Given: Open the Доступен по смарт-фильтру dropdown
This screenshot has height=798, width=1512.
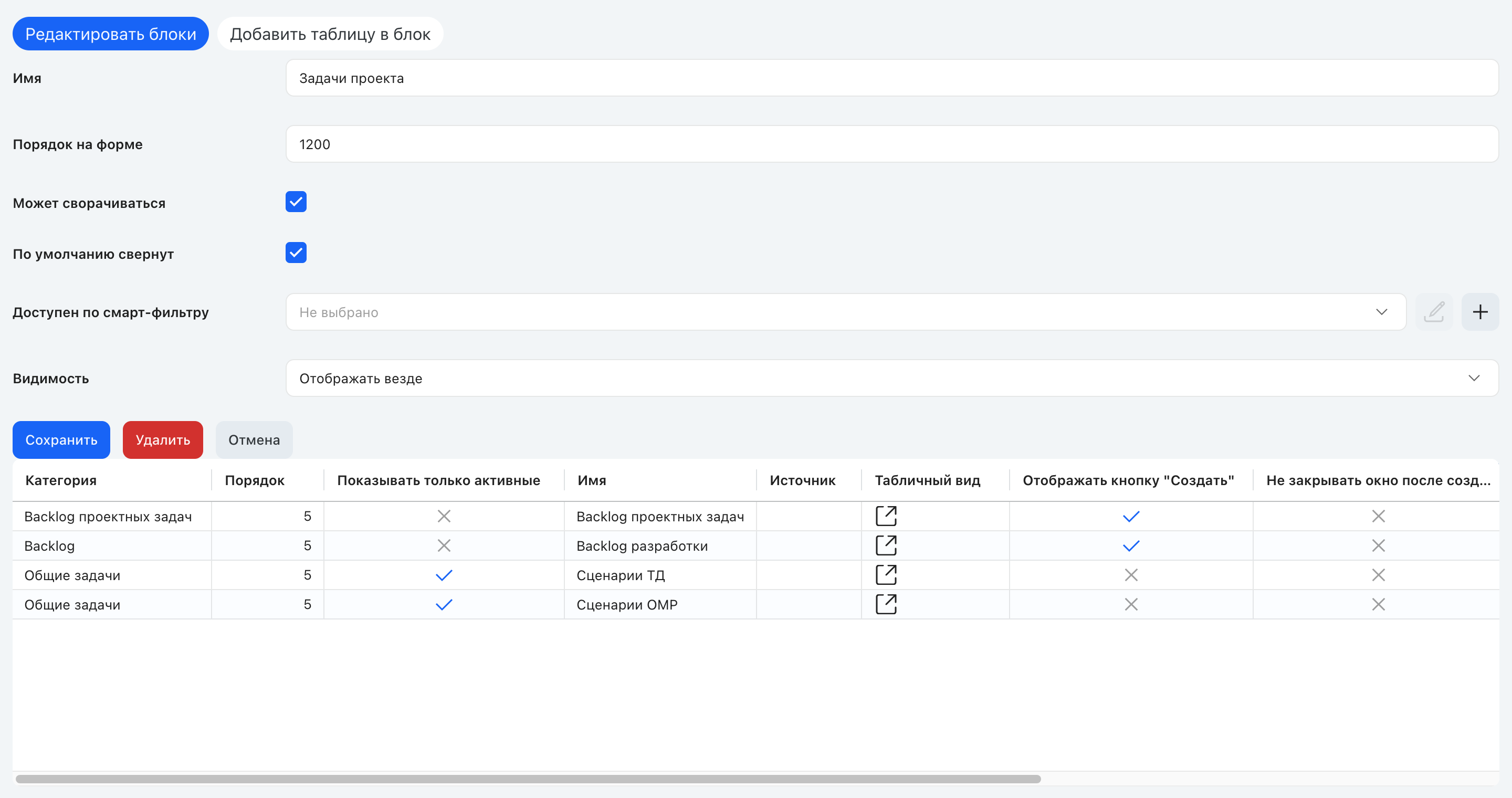Looking at the screenshot, I should click(845, 312).
